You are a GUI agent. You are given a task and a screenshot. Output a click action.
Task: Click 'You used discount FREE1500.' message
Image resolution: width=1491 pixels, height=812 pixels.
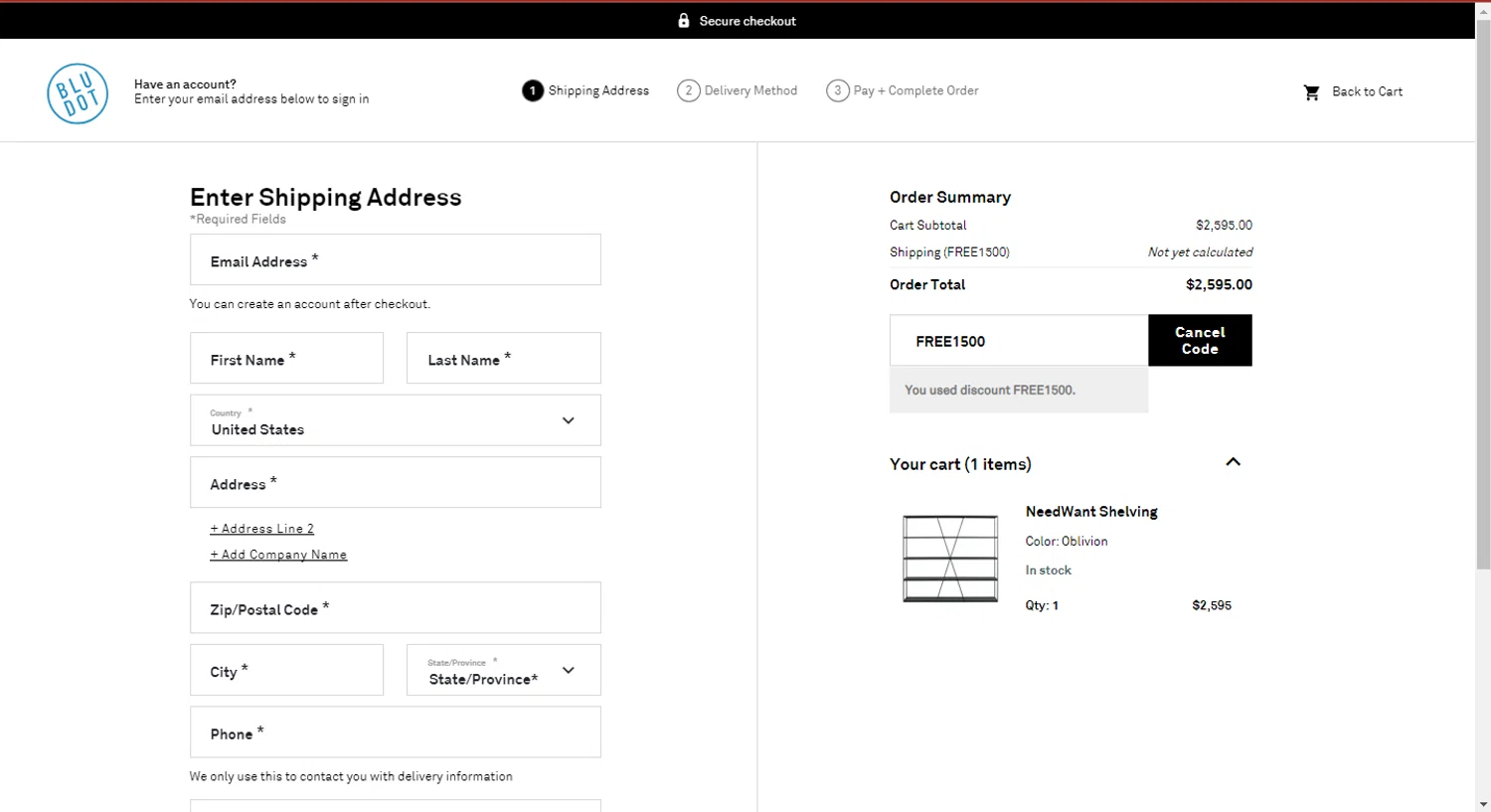[990, 390]
